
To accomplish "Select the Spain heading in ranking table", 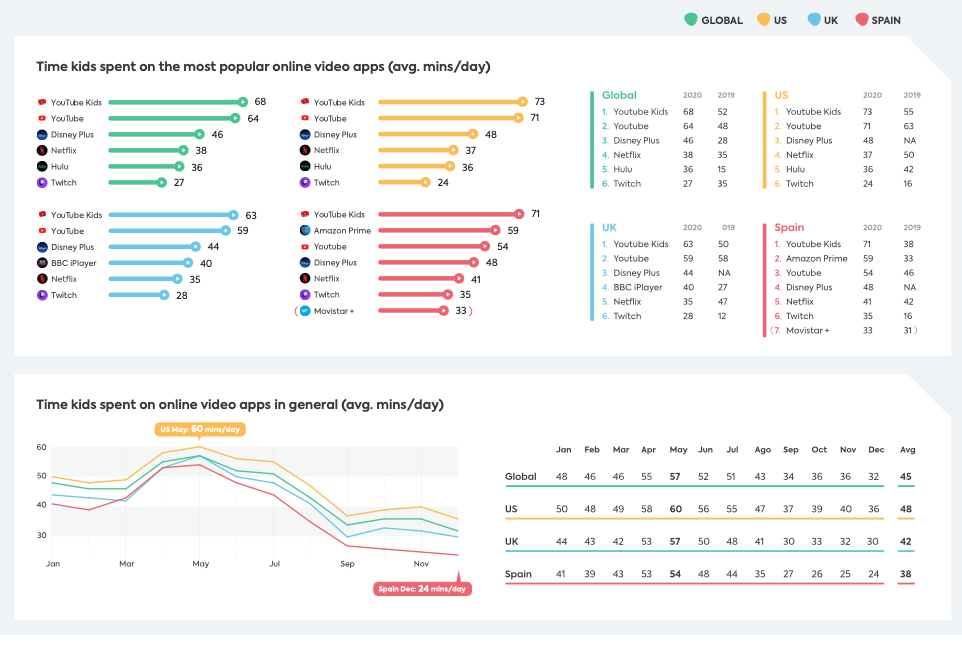I will 789,227.
